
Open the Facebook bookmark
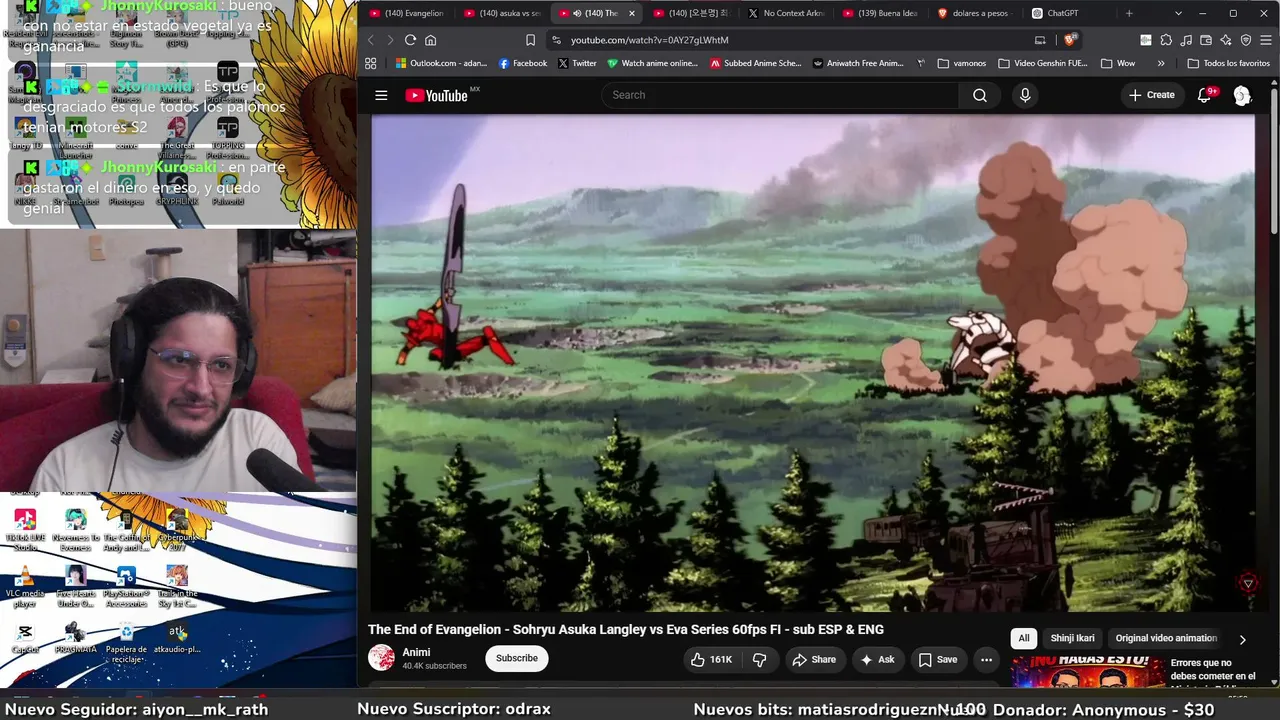click(523, 63)
